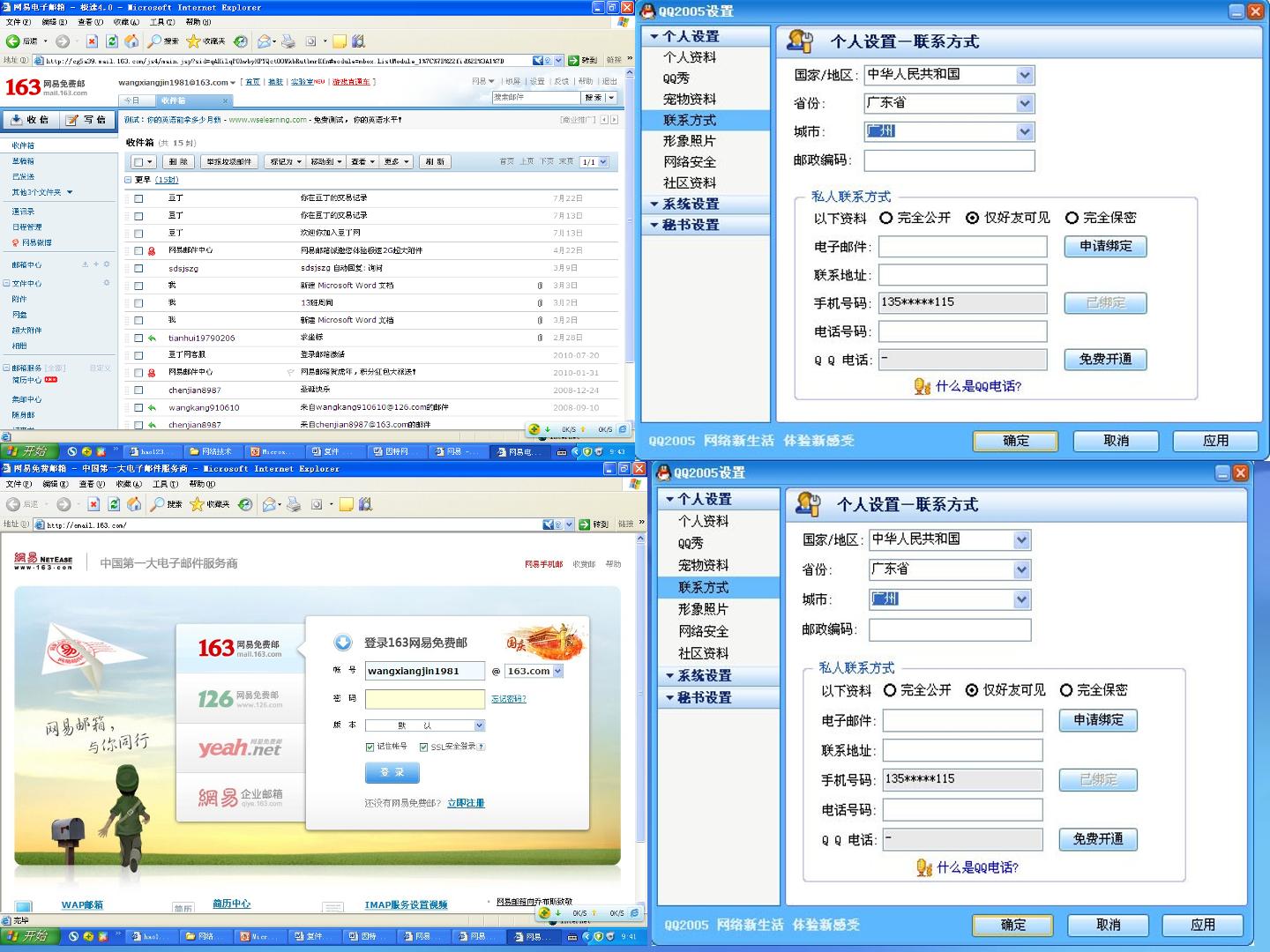
Task: Select QQ秀 in the lower QQ2005 settings tree
Action: [x=691, y=543]
